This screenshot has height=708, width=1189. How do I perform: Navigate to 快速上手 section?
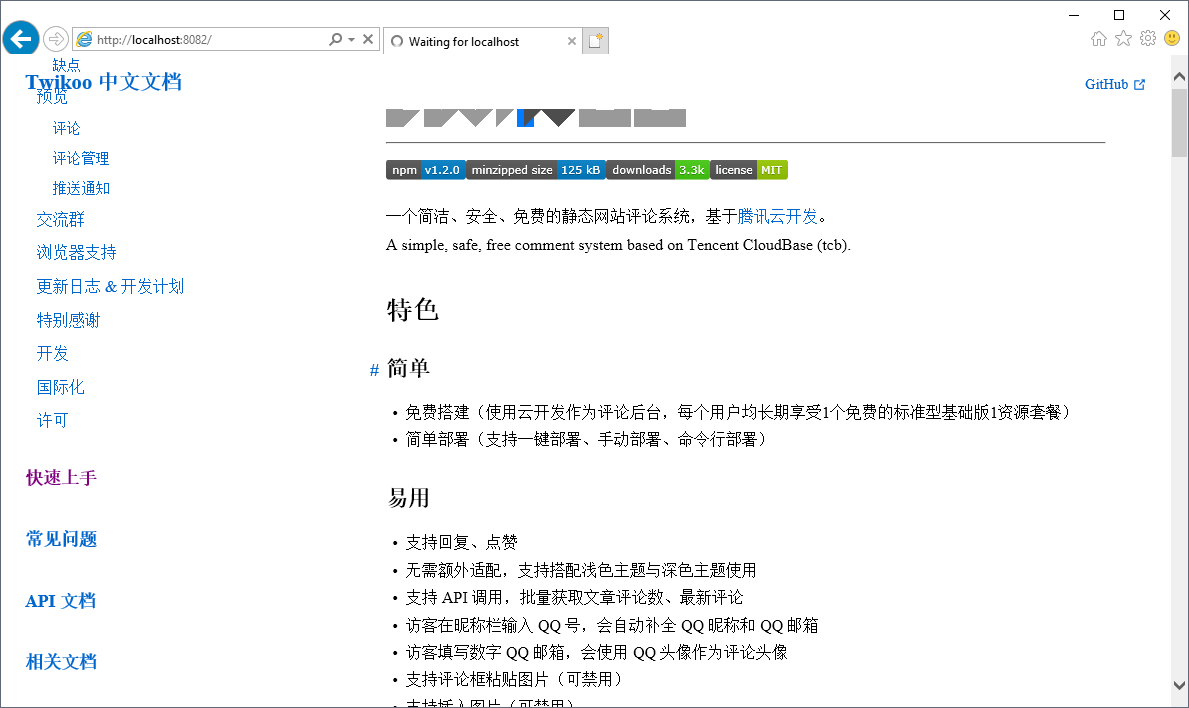[x=61, y=478]
